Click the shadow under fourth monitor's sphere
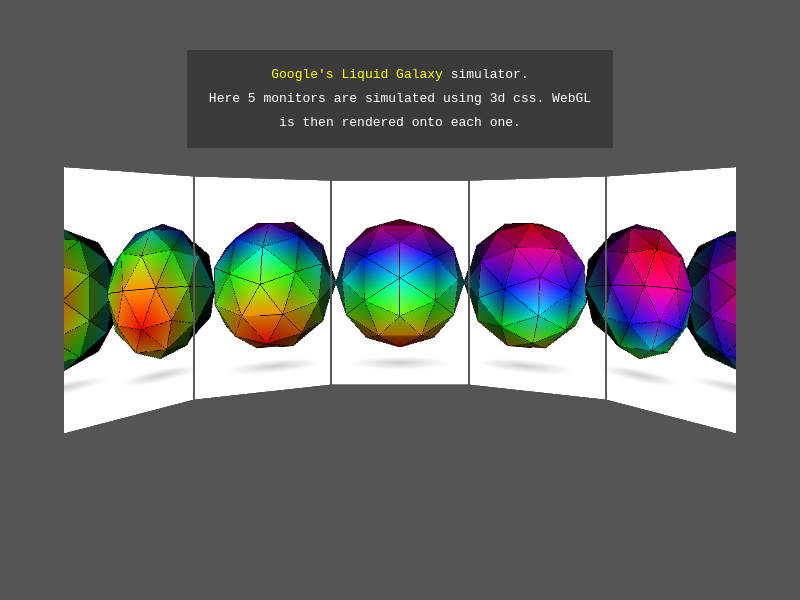 click(x=525, y=366)
